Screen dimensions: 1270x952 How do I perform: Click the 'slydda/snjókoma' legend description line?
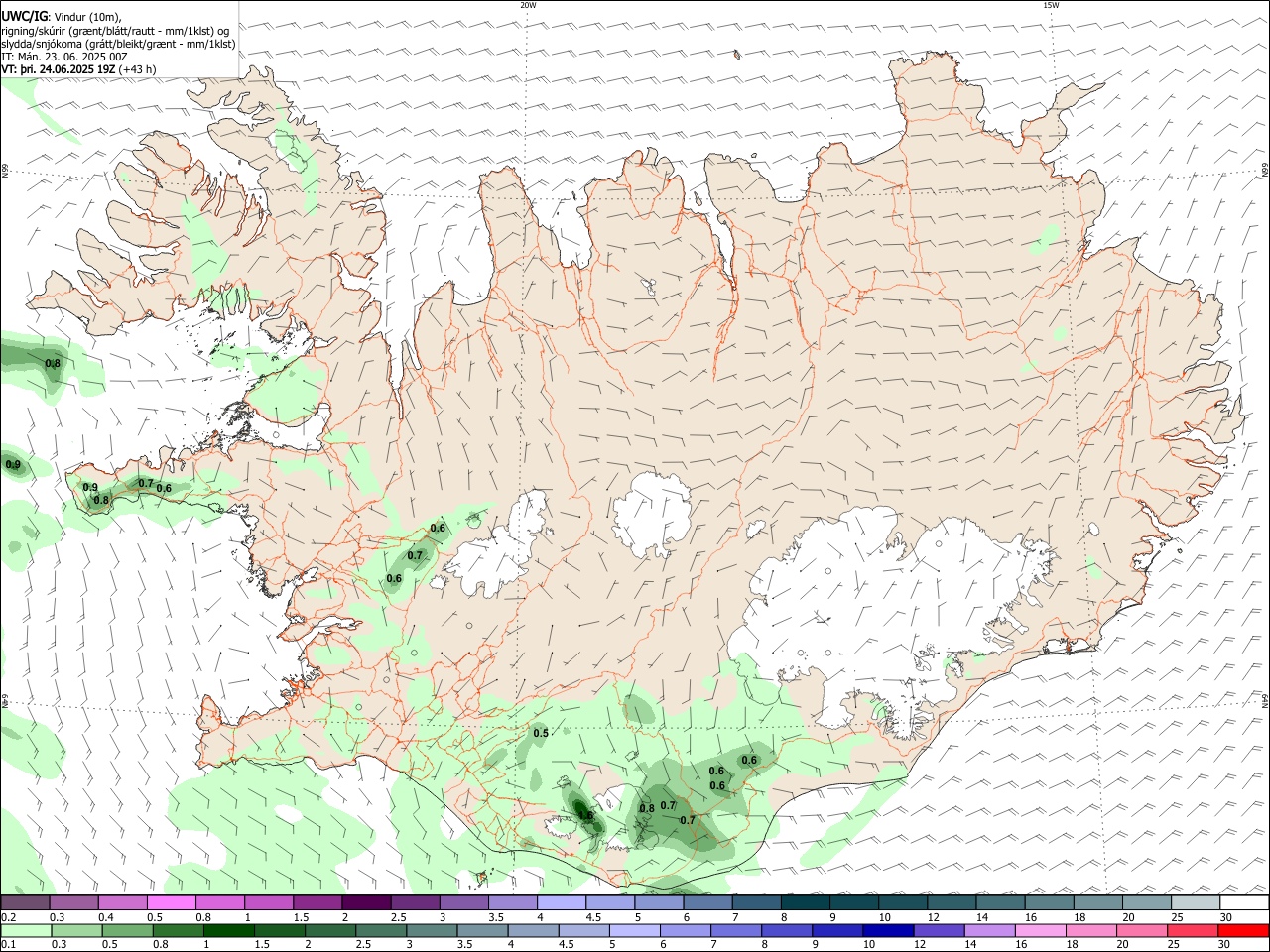pyautogui.click(x=119, y=44)
